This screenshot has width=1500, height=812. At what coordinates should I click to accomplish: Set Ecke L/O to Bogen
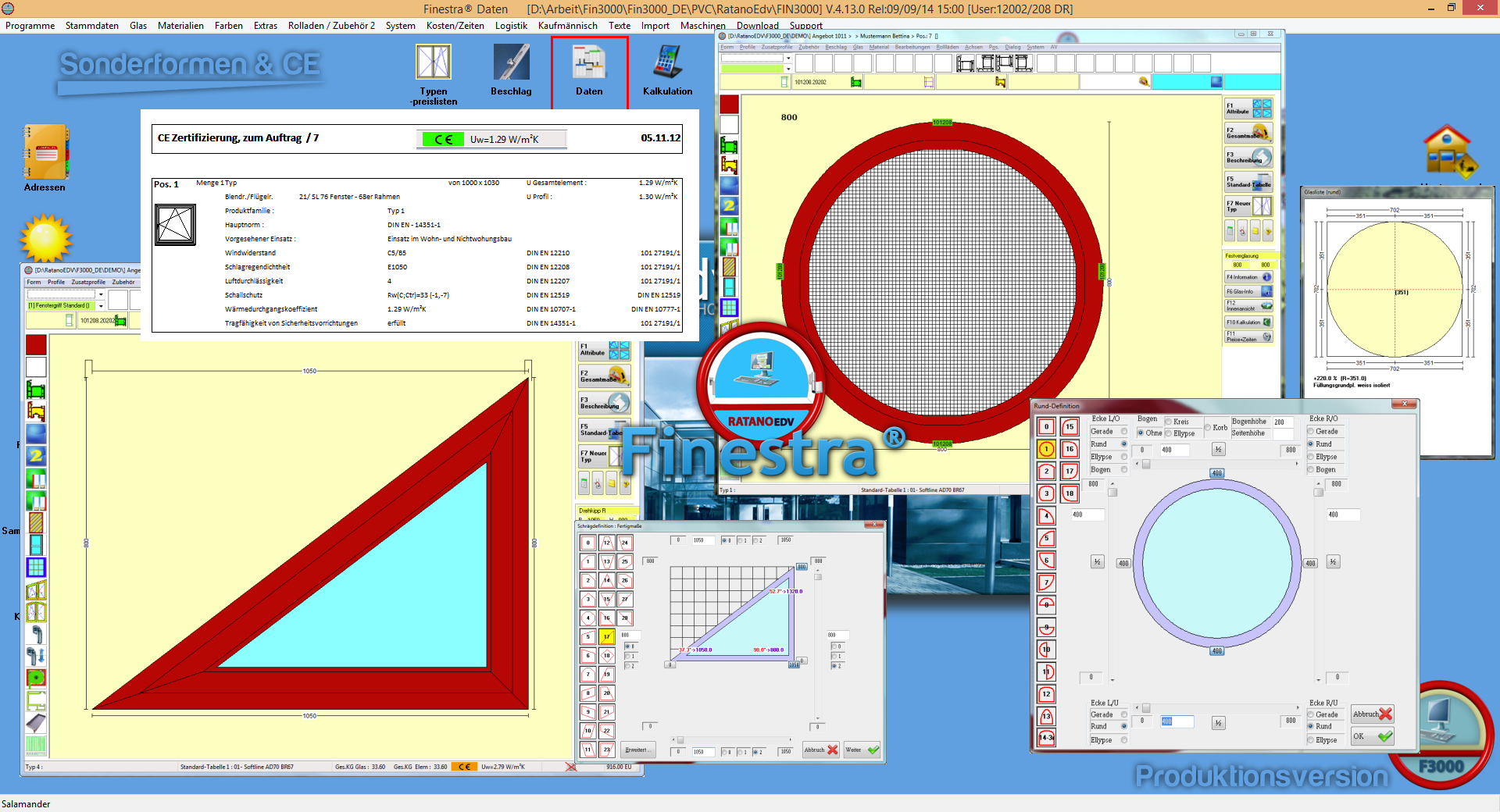1124,469
